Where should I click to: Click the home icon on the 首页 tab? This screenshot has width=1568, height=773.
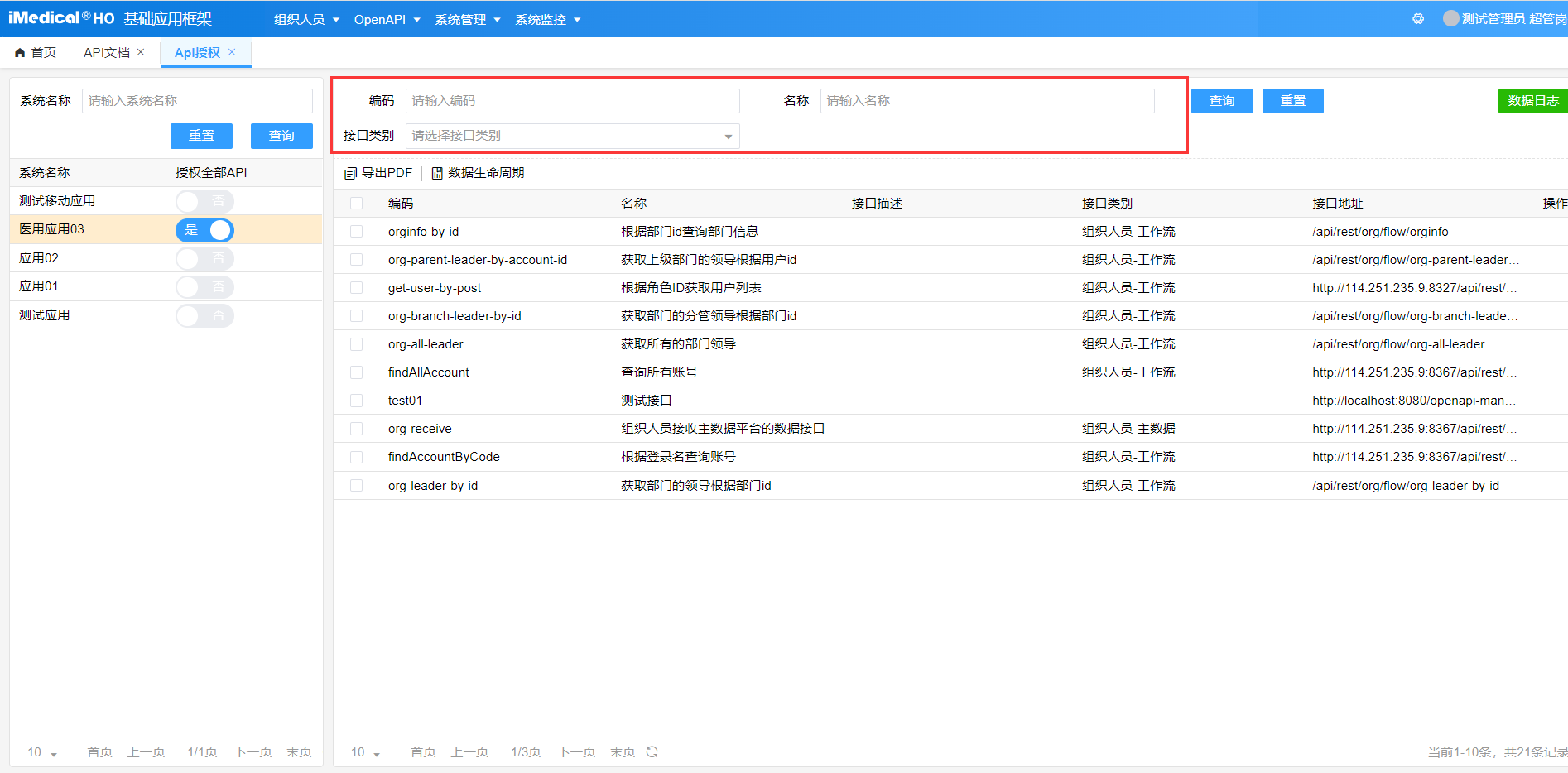point(19,51)
